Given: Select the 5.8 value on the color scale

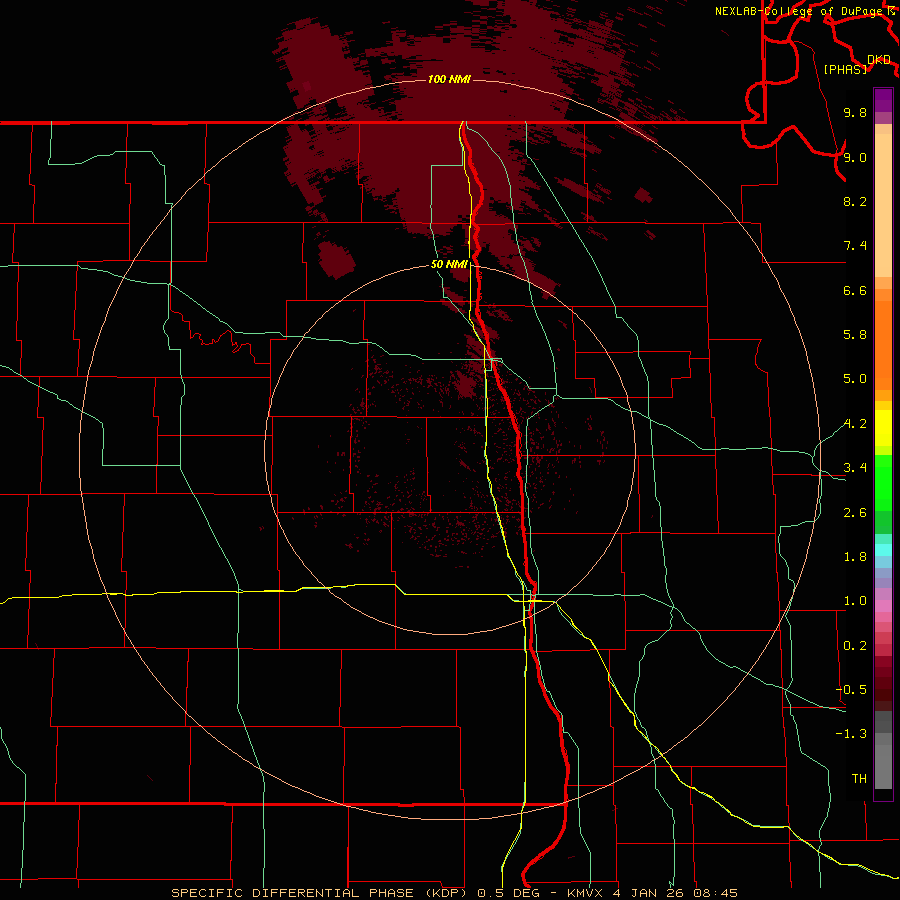Looking at the screenshot, I should pyautogui.click(x=855, y=335).
